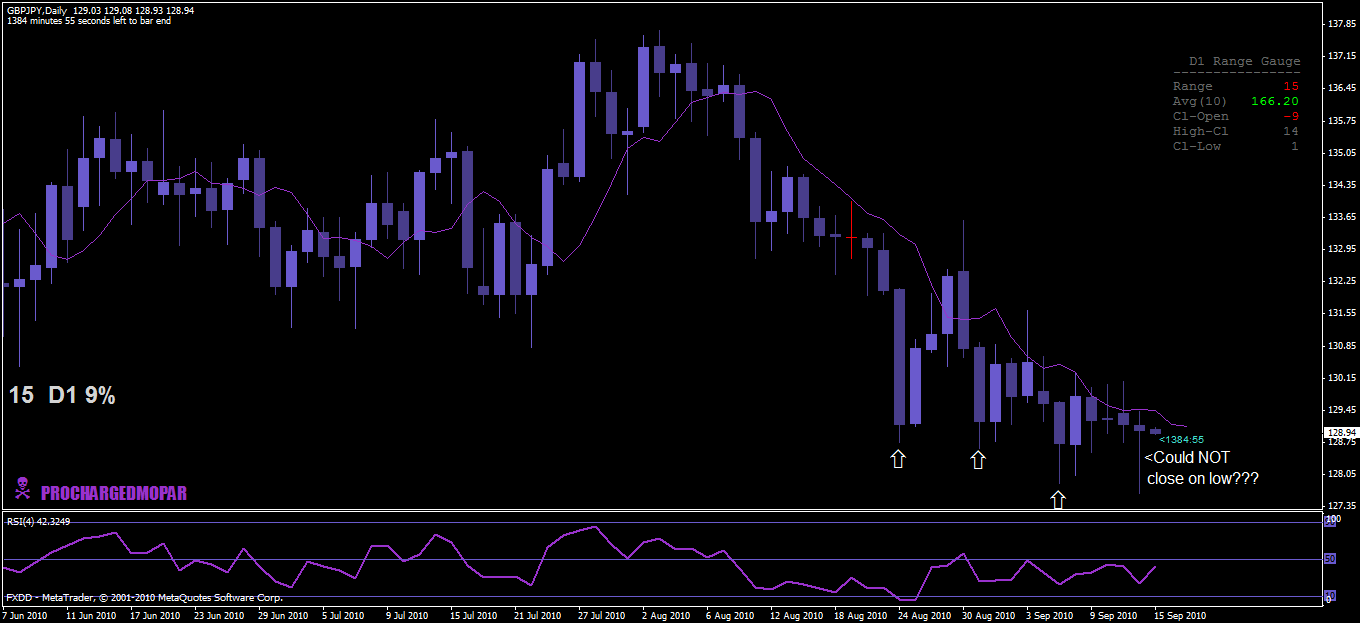This screenshot has width=1360, height=623.
Task: Click price axis label 127.35
Action: tap(1341, 506)
